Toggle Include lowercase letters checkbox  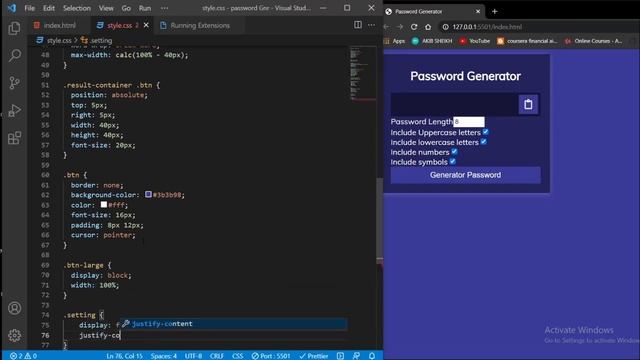click(x=483, y=142)
